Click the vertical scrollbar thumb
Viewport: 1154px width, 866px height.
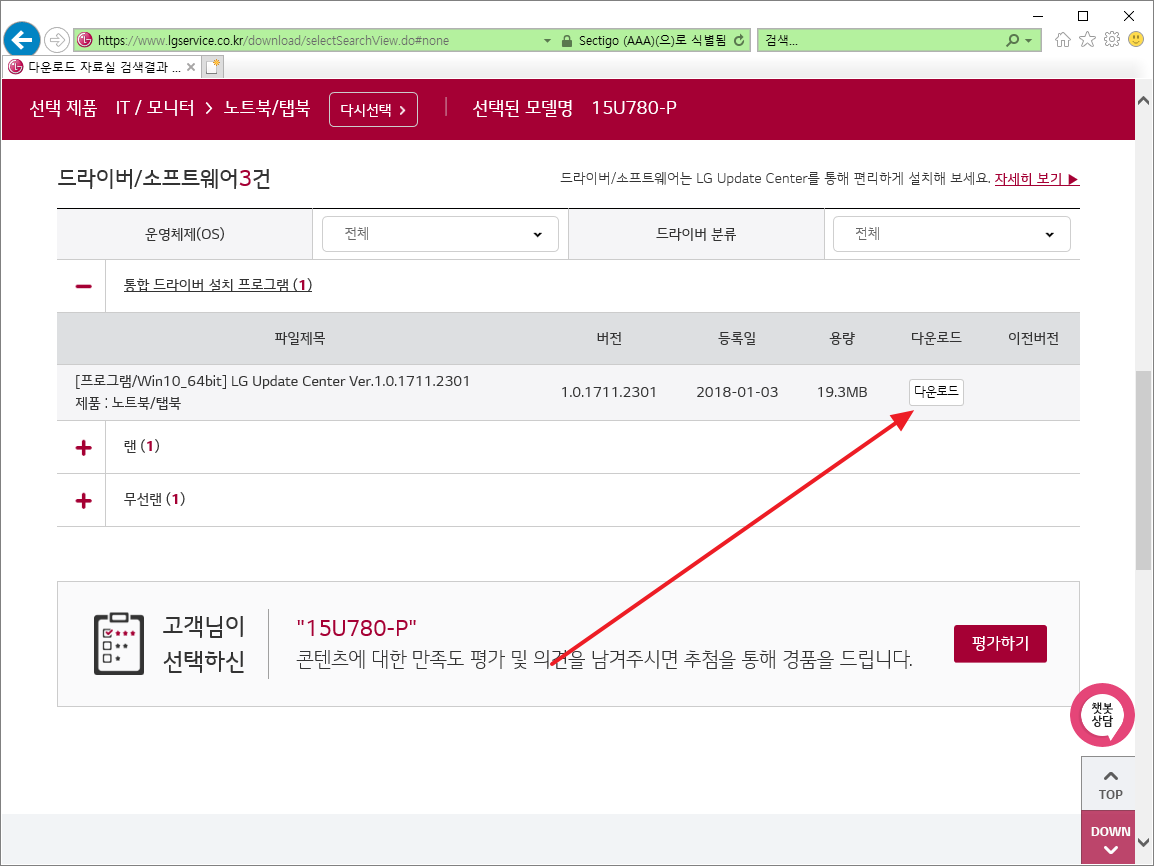click(1143, 471)
